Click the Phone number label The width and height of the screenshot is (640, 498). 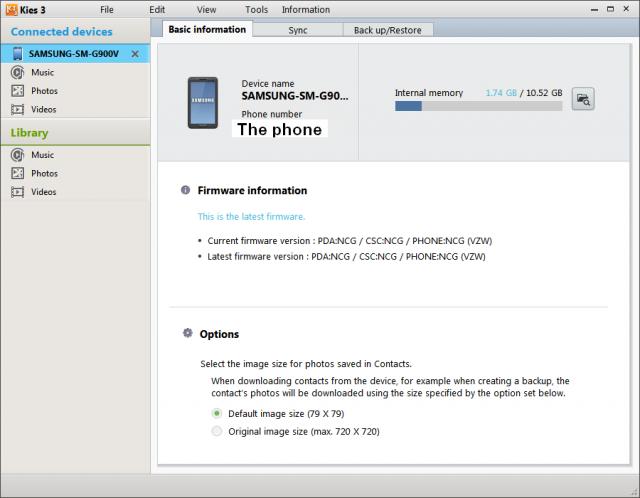click(x=271, y=114)
